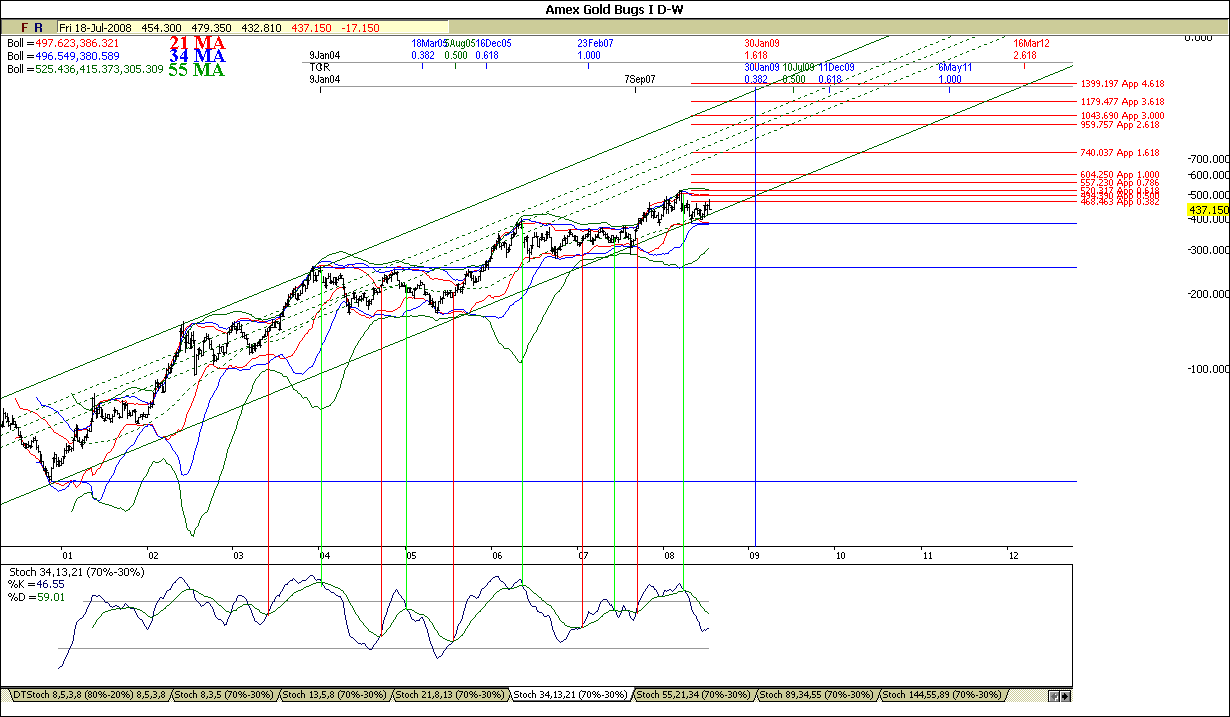
Task: Click the 700.000 price axis label
Action: point(1206,159)
